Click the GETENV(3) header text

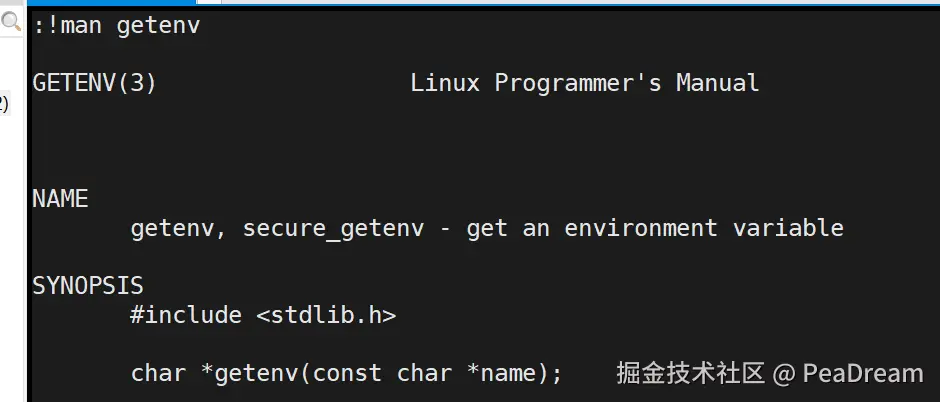click(95, 83)
